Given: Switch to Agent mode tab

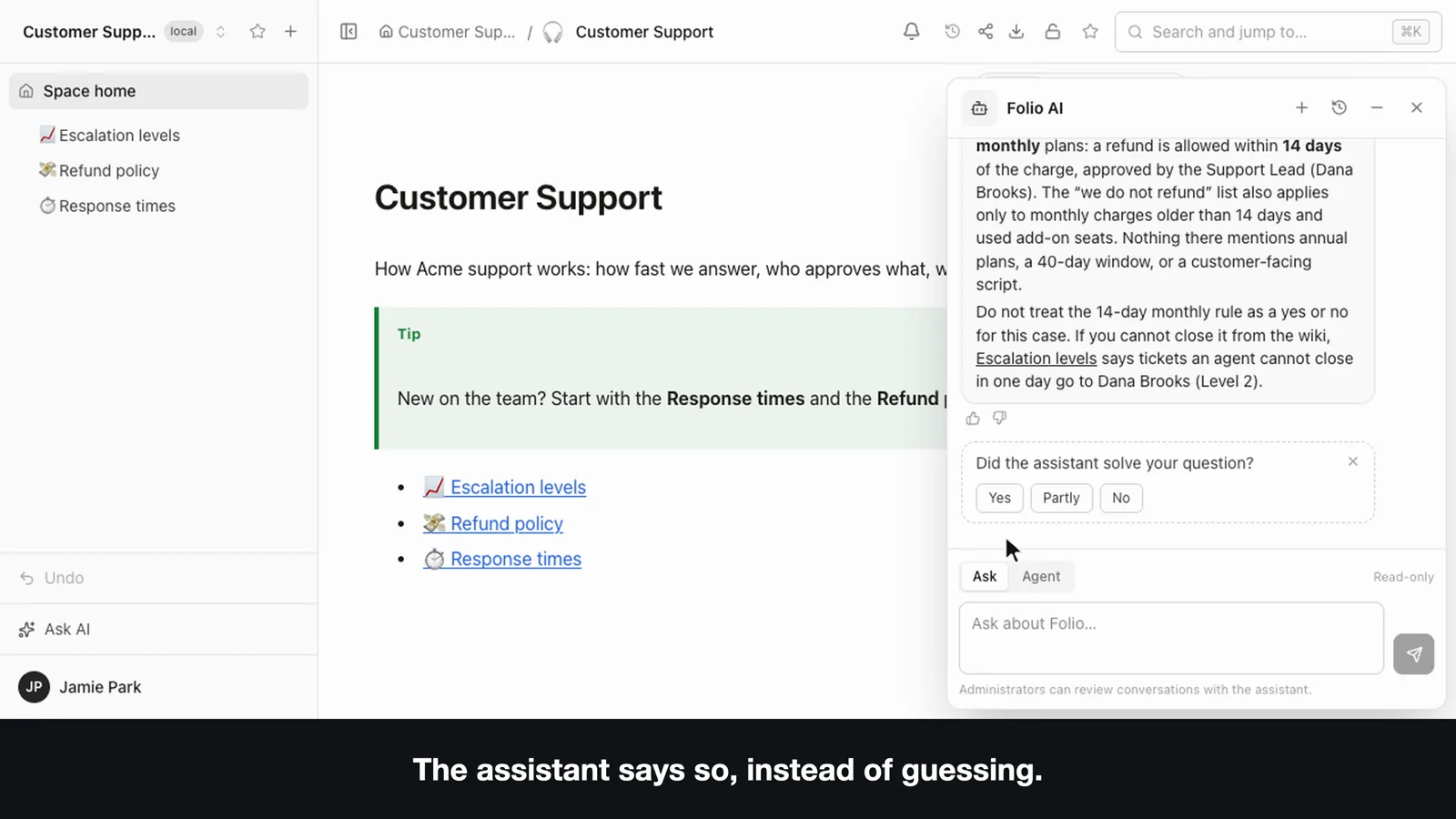Looking at the screenshot, I should coord(1041,576).
